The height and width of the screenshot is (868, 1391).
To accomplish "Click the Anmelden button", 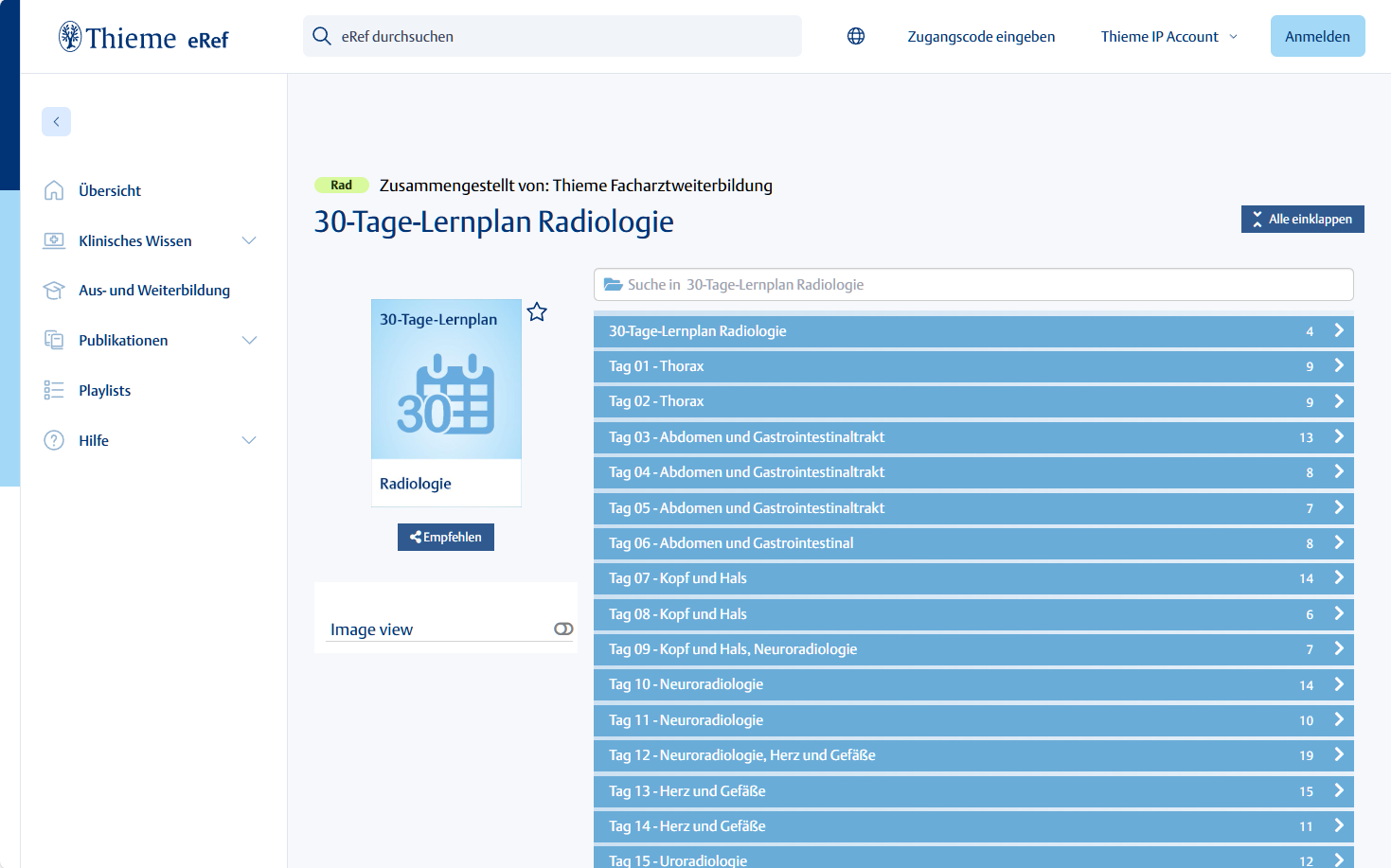I will 1317,36.
